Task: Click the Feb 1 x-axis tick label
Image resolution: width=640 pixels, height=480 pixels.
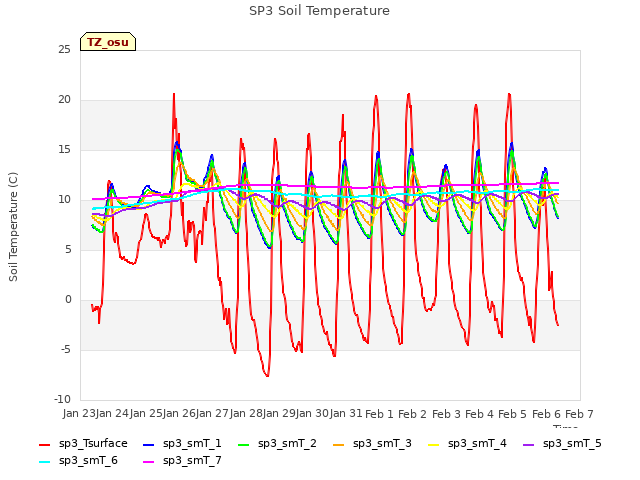Action: [379, 414]
